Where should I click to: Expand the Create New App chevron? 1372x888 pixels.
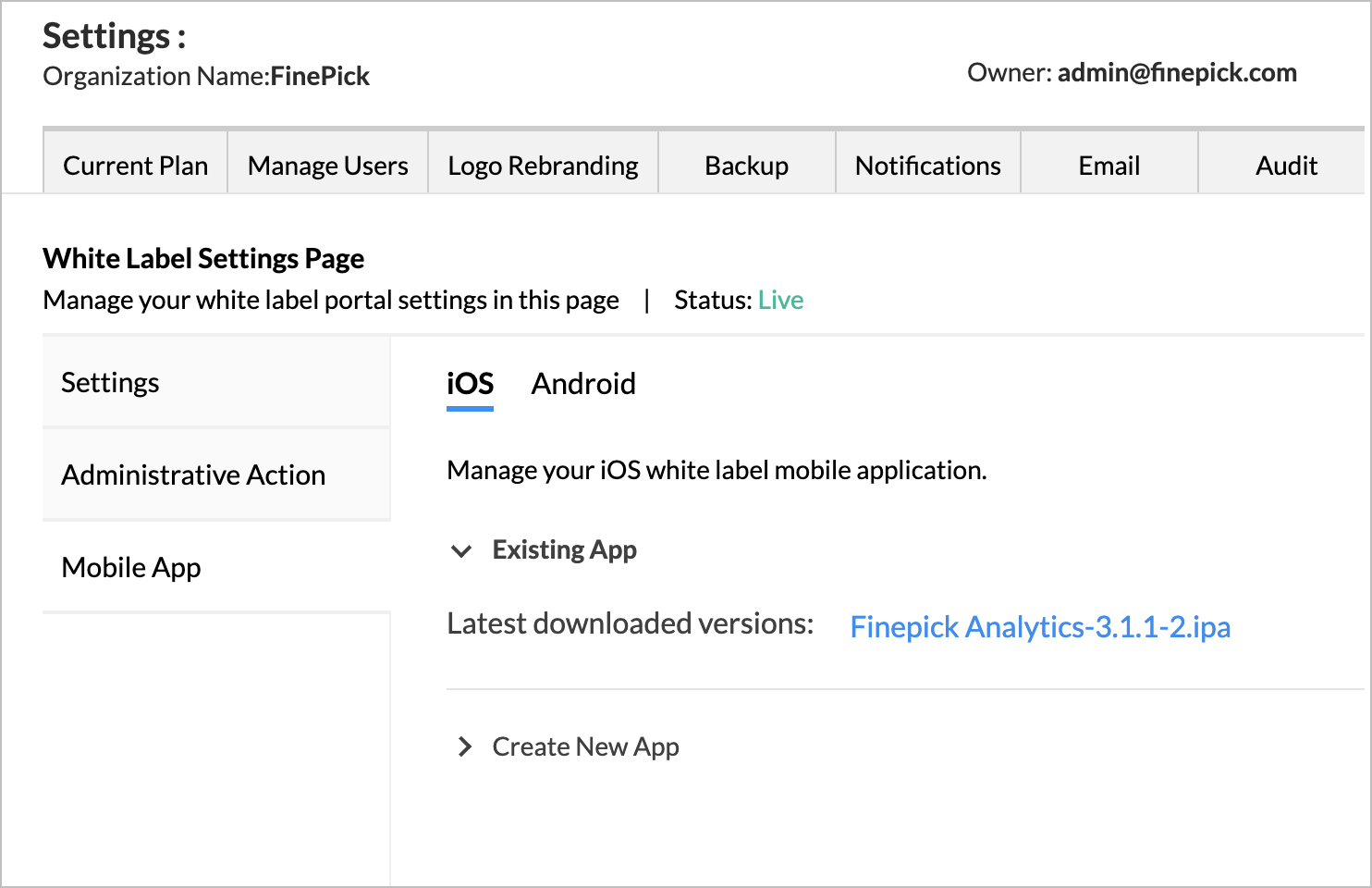tap(465, 746)
